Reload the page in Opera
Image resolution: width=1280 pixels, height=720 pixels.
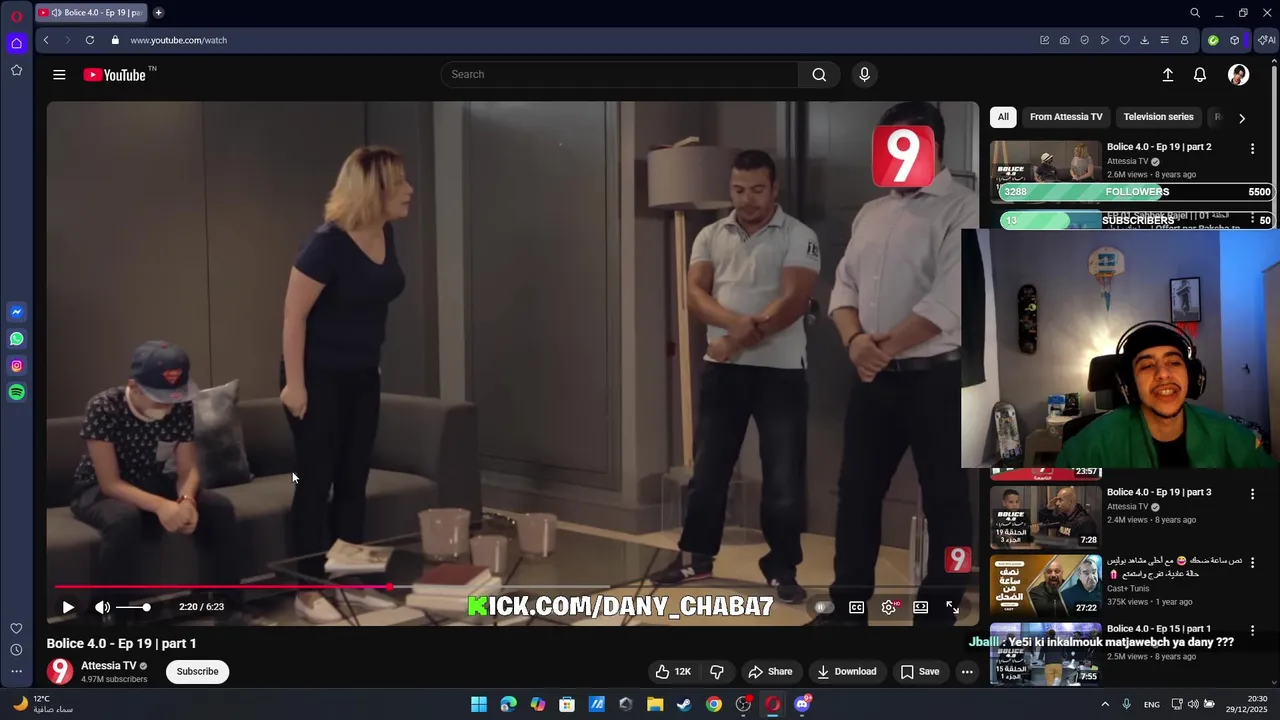coord(90,40)
